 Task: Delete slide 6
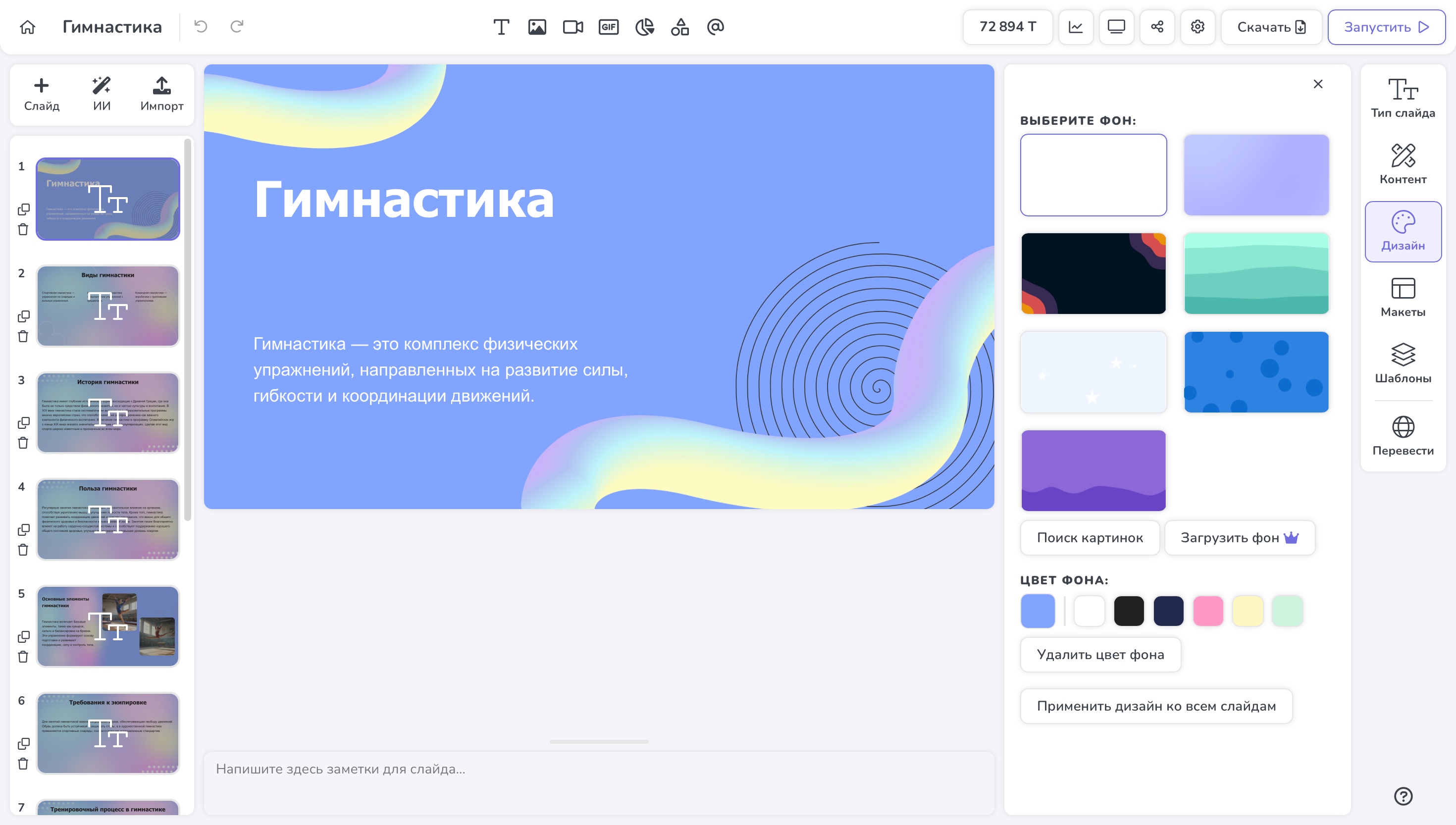pos(23,764)
